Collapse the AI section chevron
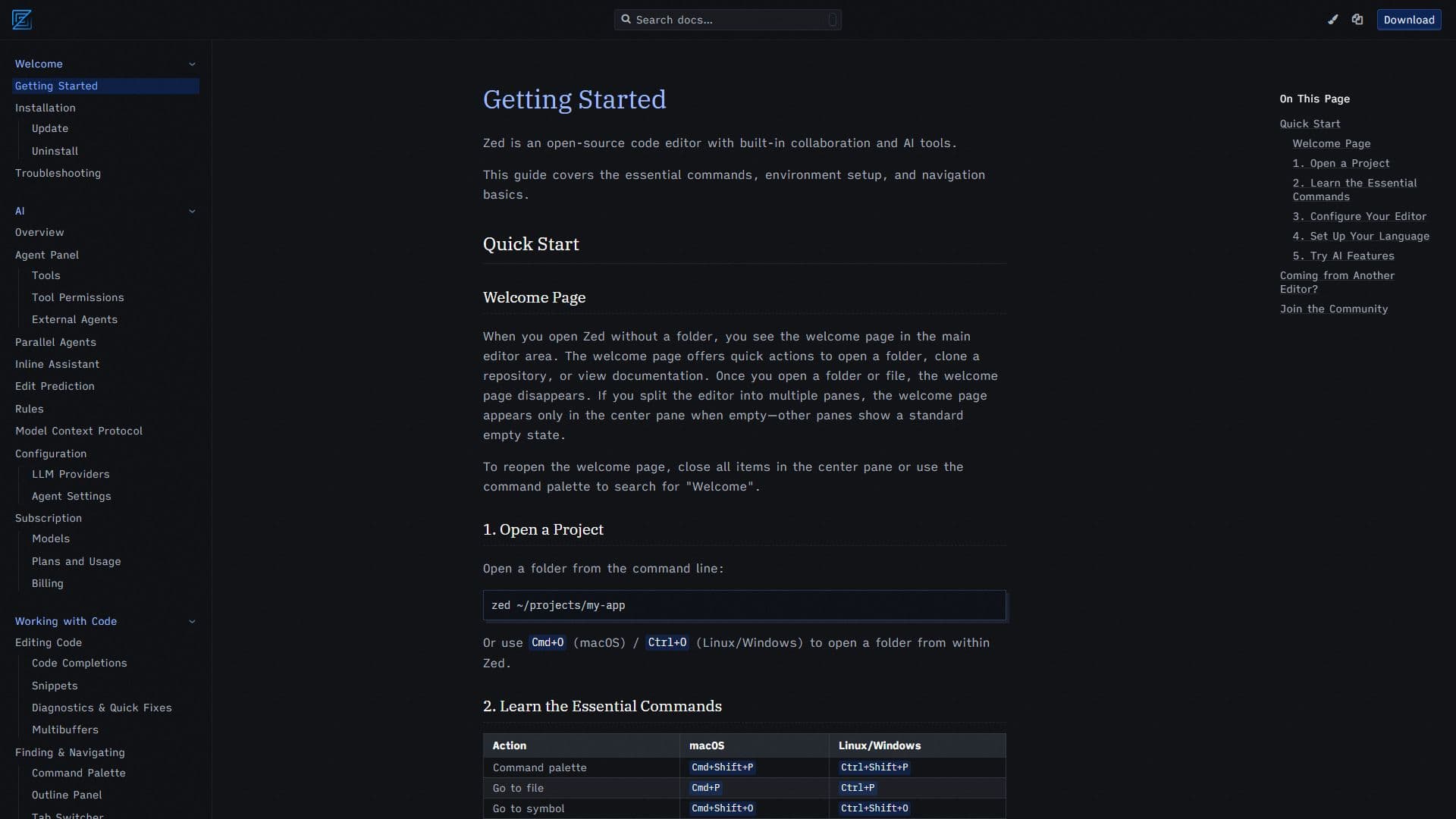1456x819 pixels. [192, 212]
